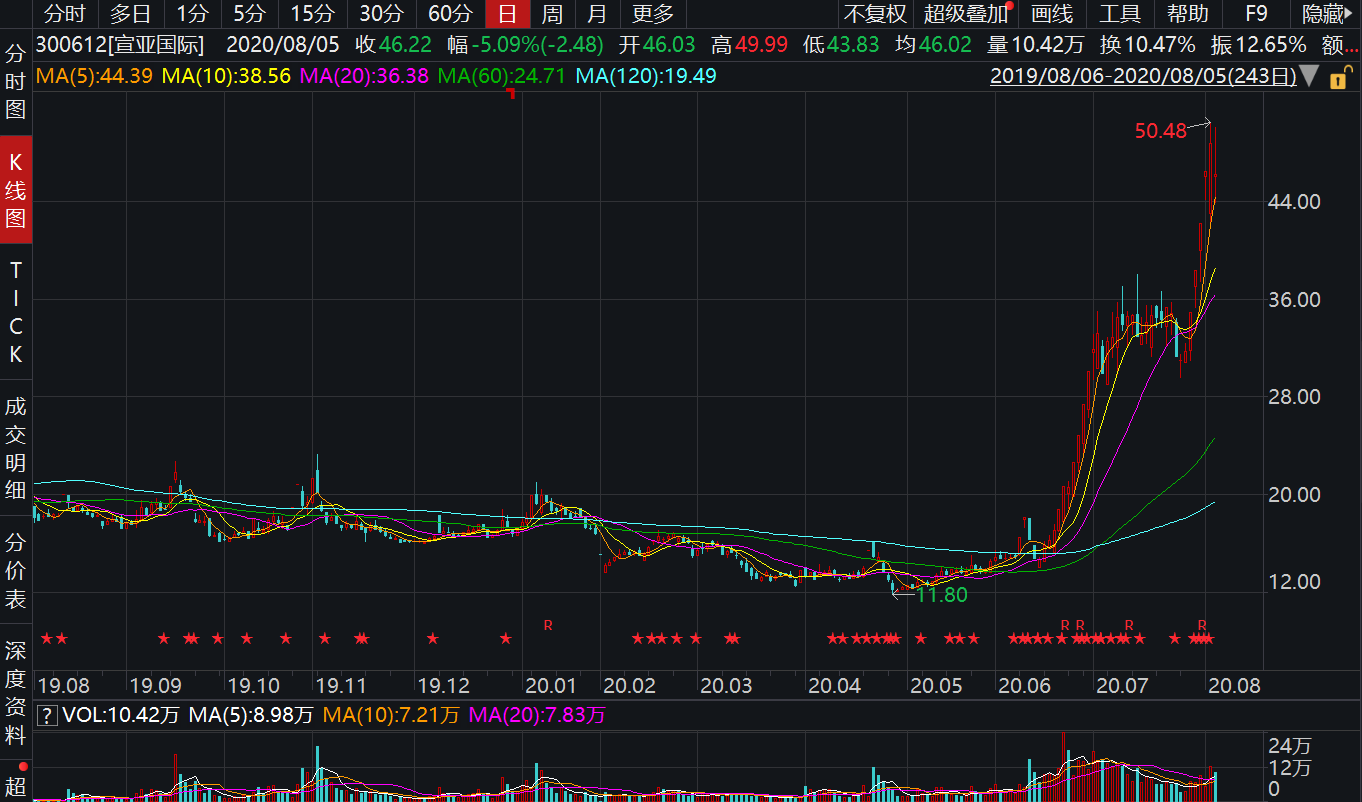Click the MA(5) orange indicator label
This screenshot has height=802, width=1362.
coord(94,76)
